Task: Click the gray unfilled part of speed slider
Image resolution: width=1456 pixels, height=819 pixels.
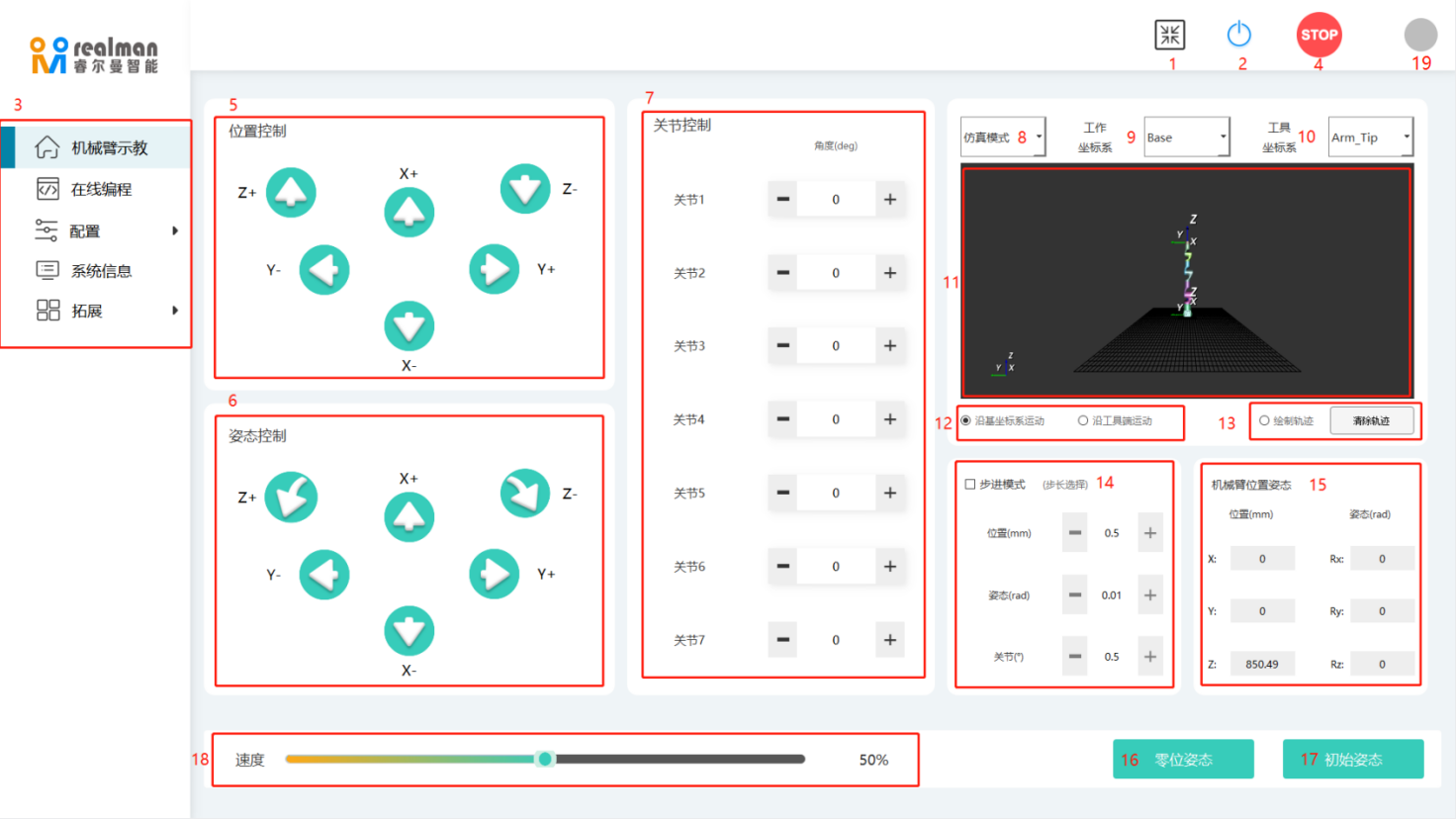Action: click(679, 759)
